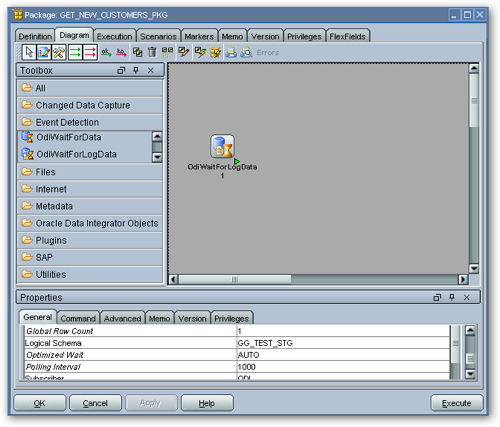The height and width of the screenshot is (427, 500).
Task: Click the Cancel button
Action: (x=95, y=403)
